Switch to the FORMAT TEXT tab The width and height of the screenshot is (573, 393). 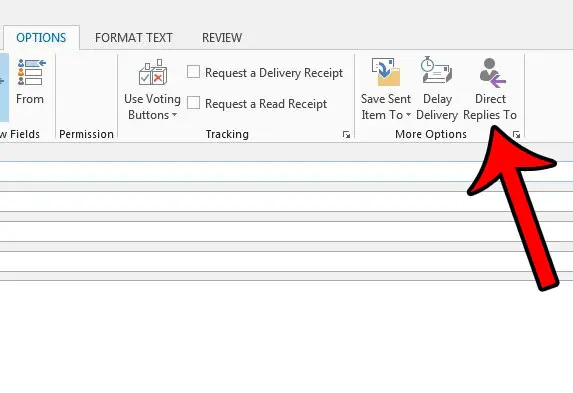(x=133, y=38)
